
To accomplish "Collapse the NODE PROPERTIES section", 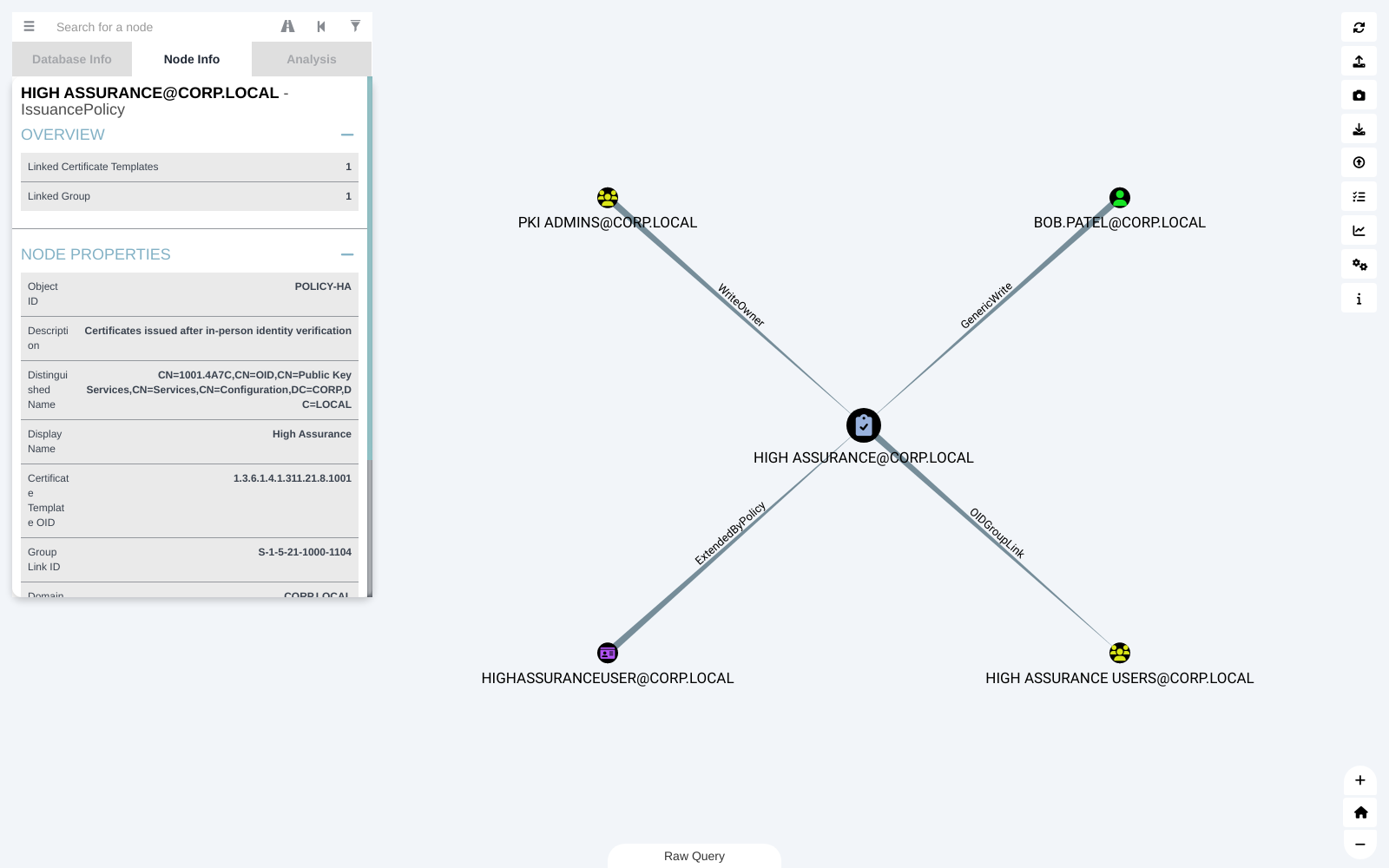I will click(x=347, y=254).
